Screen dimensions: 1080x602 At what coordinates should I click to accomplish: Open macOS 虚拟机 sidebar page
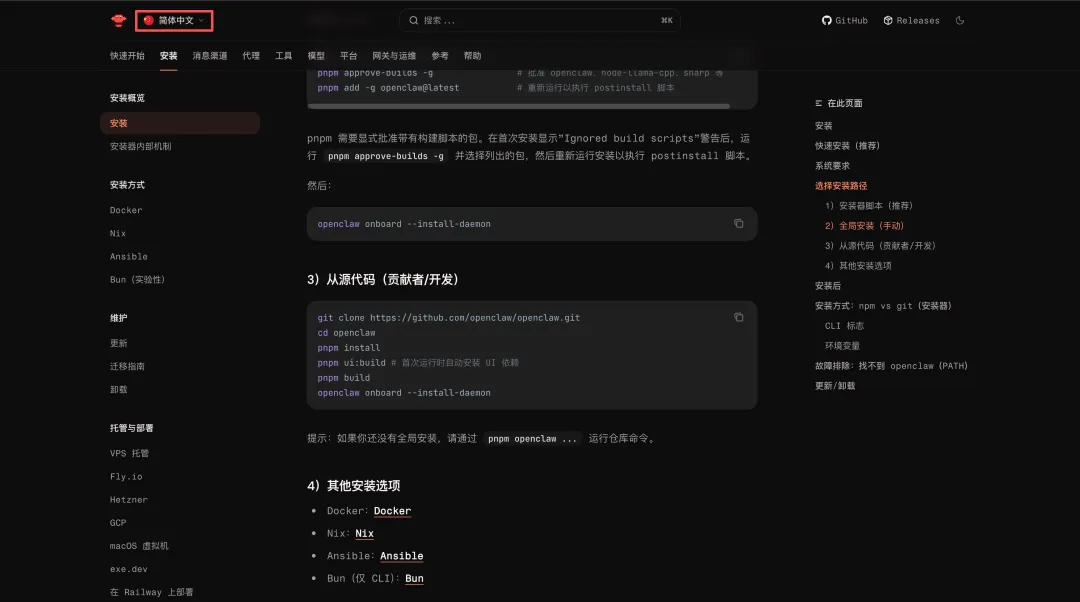click(139, 546)
